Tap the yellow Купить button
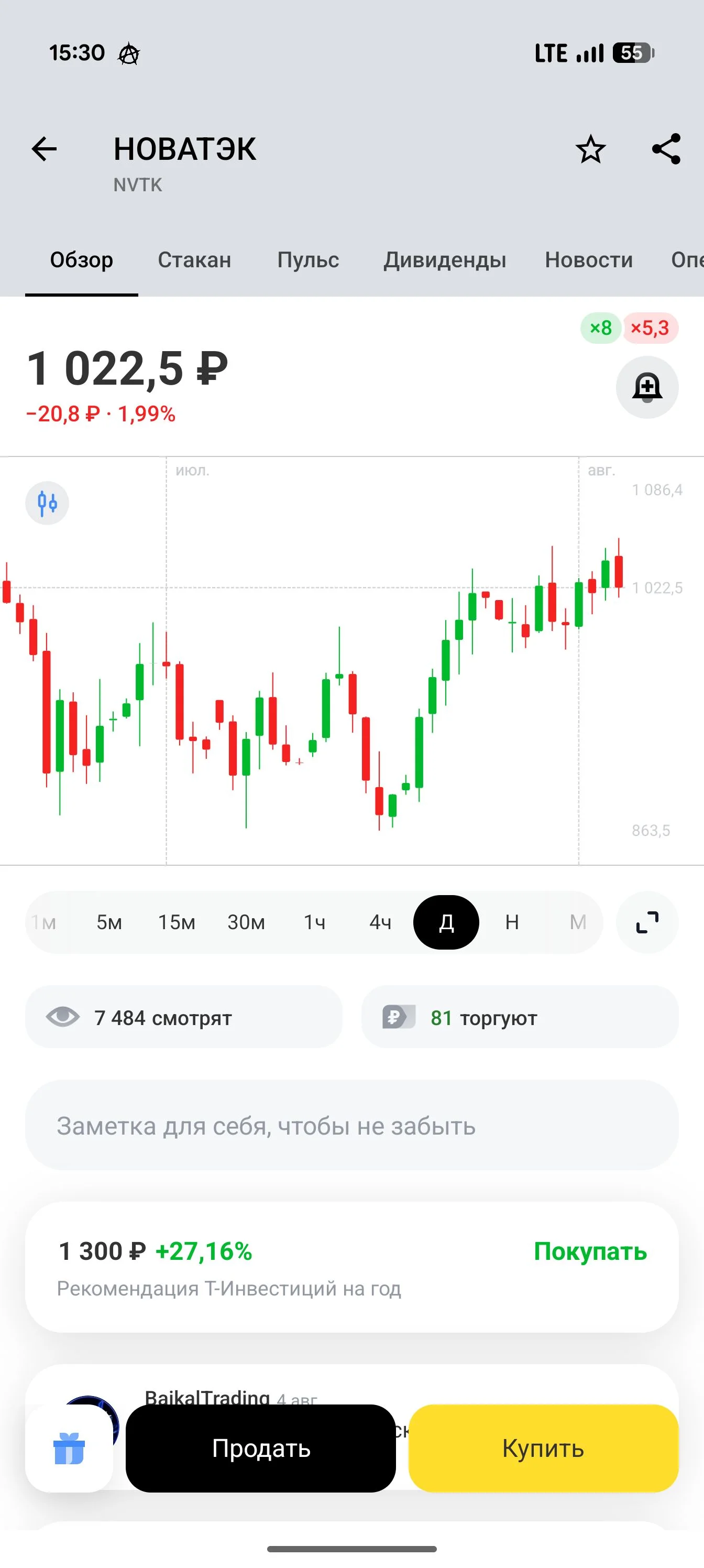Viewport: 704px width, 1568px height. pyautogui.click(x=543, y=1448)
